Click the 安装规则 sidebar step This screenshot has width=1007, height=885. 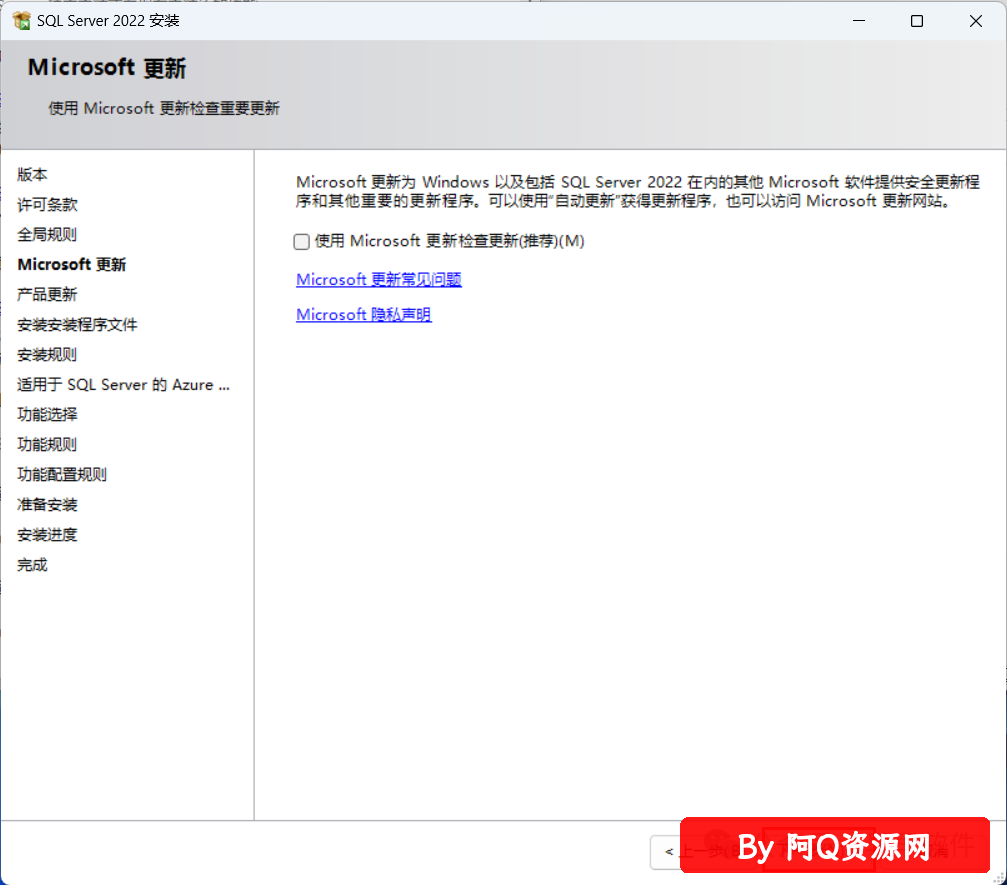pos(47,355)
